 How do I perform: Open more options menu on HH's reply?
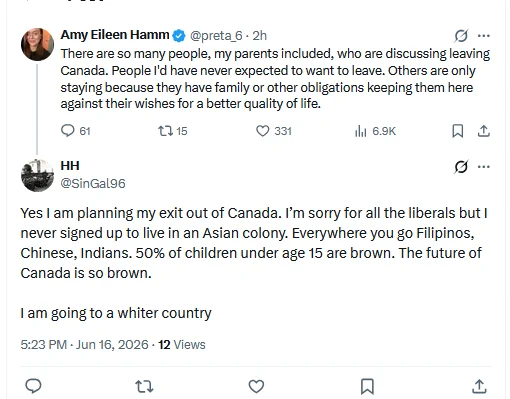484,166
